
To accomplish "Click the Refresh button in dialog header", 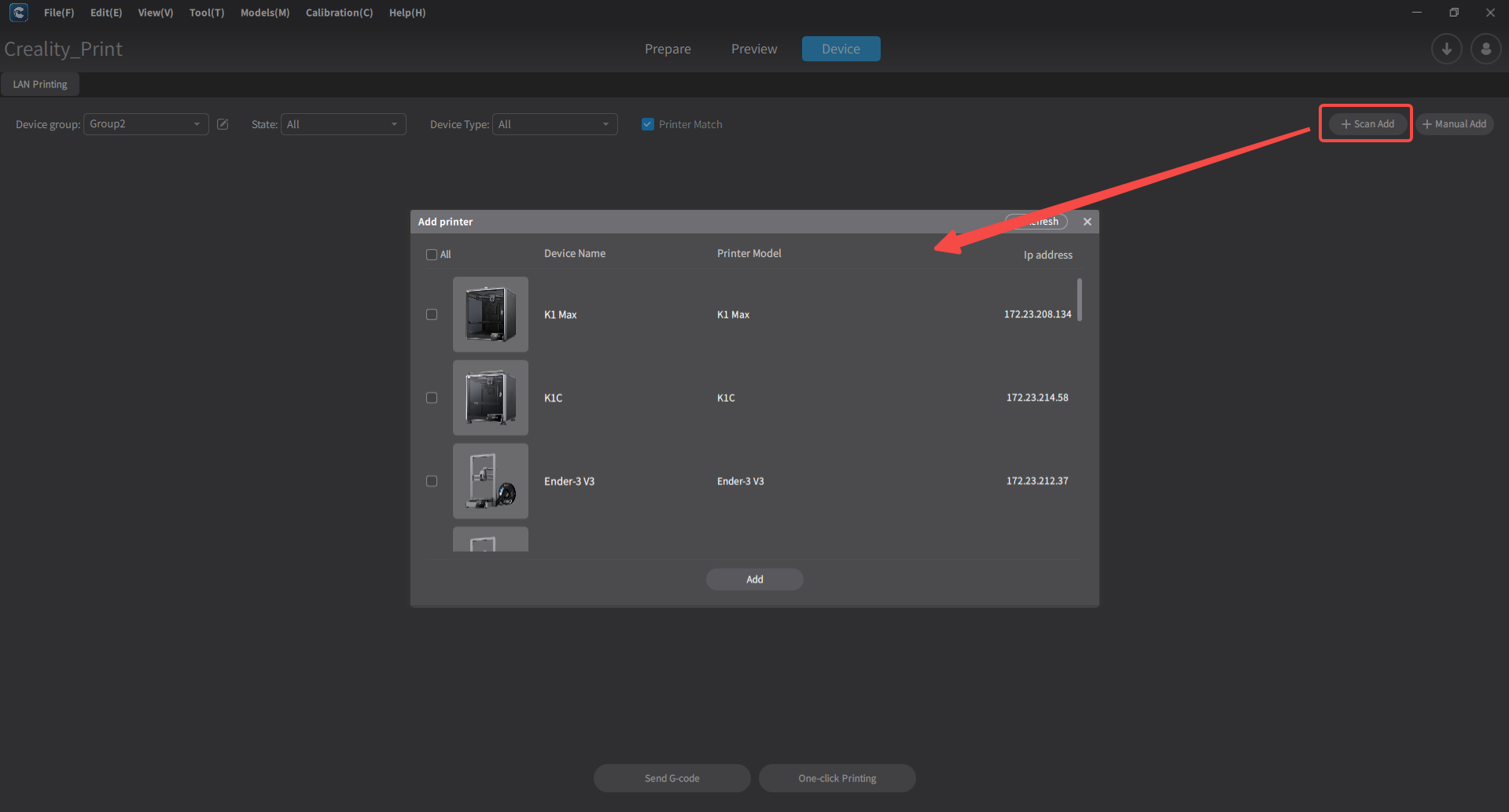I will pyautogui.click(x=1036, y=222).
